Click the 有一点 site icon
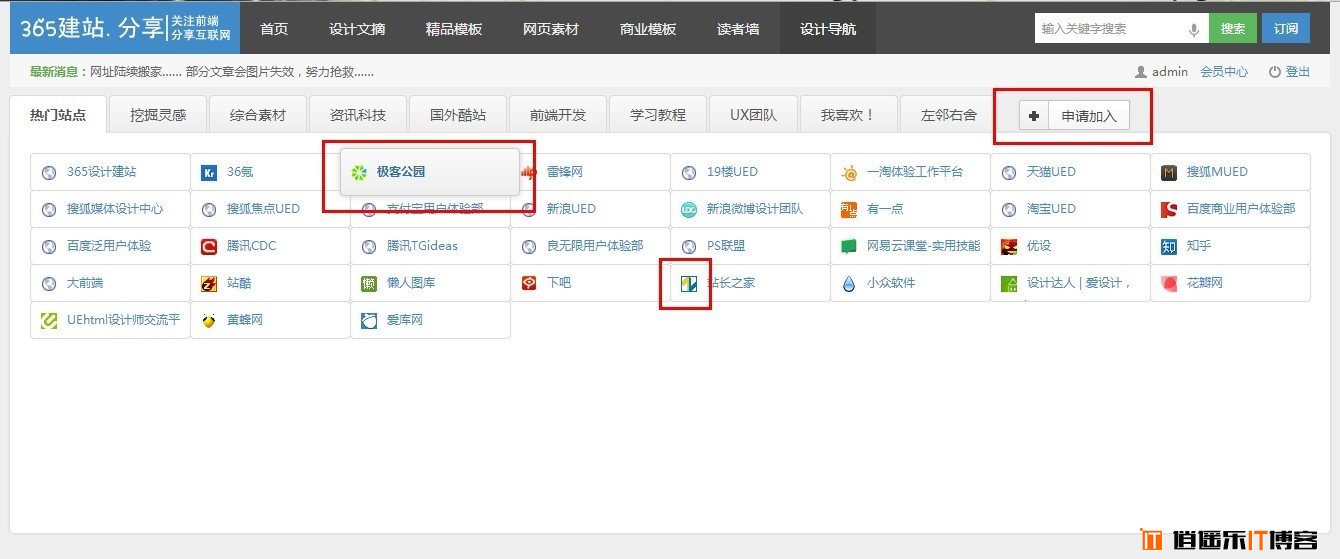The width and height of the screenshot is (1340, 559). pyautogui.click(x=849, y=209)
